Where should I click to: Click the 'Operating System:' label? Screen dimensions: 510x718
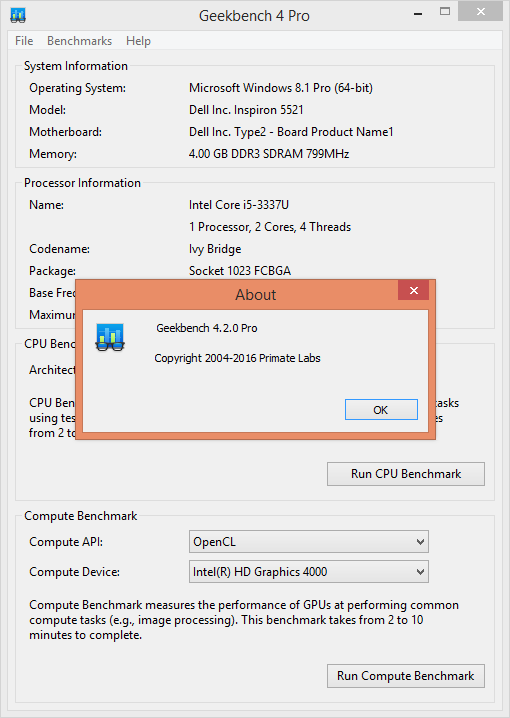click(77, 88)
